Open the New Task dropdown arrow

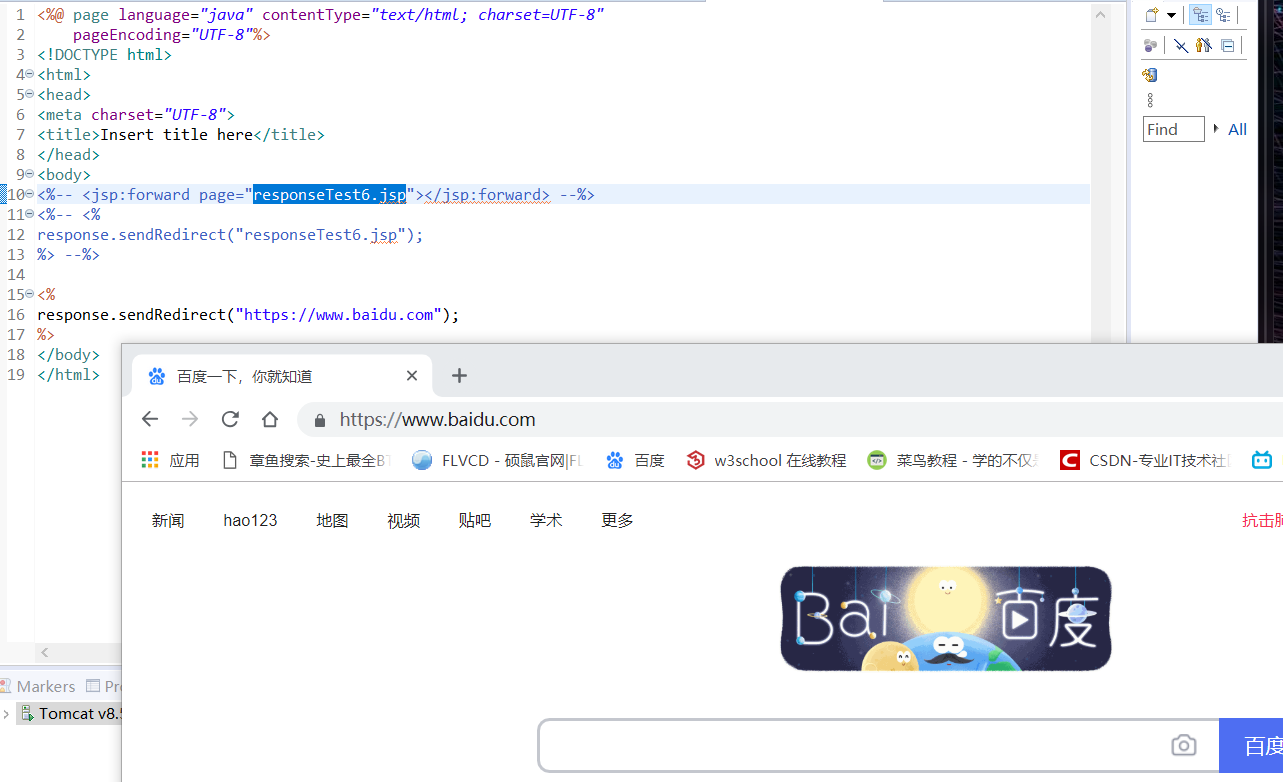[x=1171, y=16]
